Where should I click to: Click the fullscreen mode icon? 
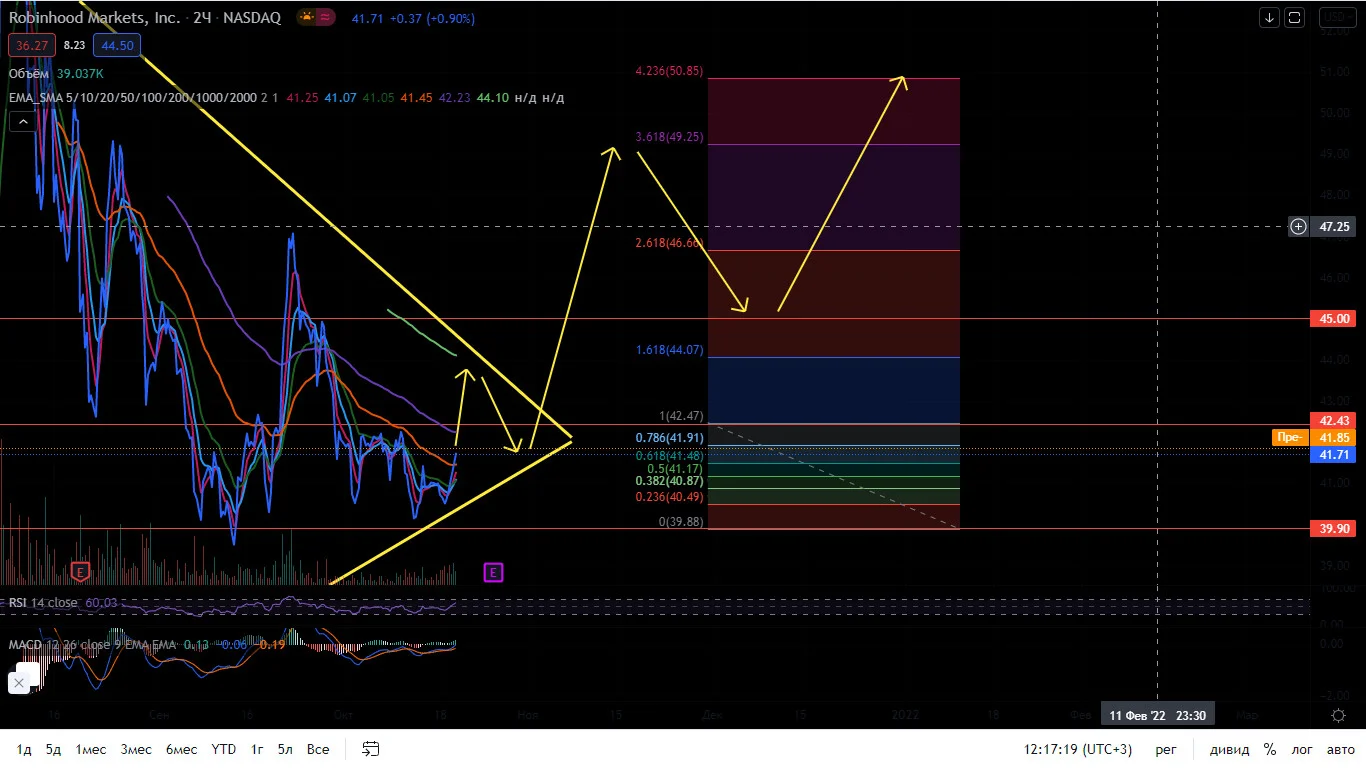click(1295, 17)
